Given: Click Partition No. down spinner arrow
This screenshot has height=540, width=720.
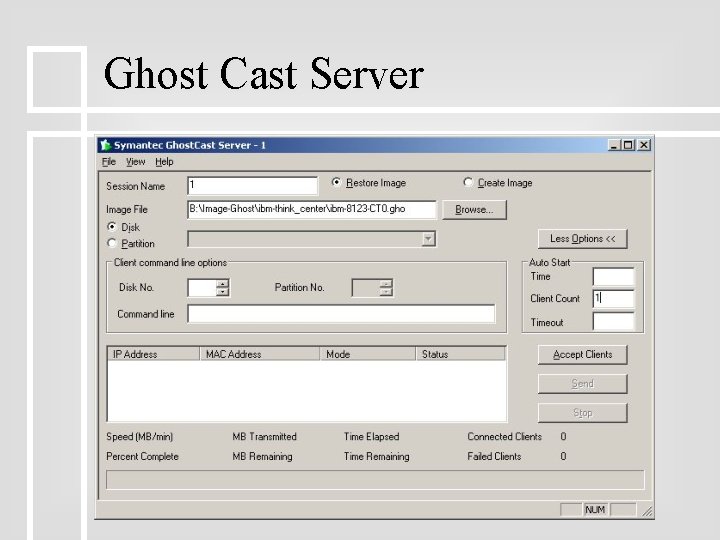Looking at the screenshot, I should pos(386,292).
